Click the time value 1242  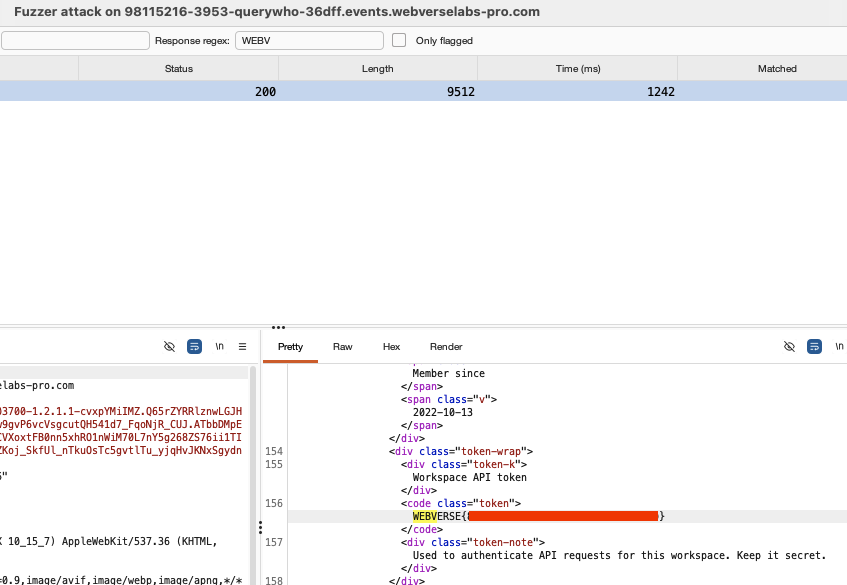(x=661, y=92)
